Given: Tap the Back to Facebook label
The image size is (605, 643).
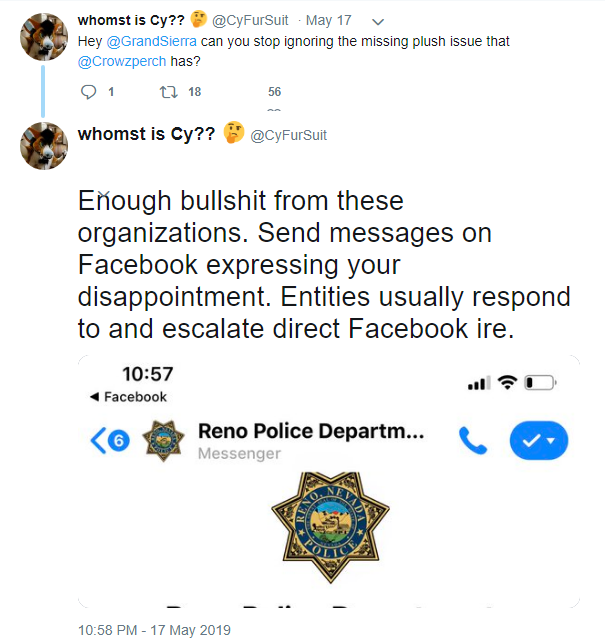Looking at the screenshot, I should click(x=129, y=397).
